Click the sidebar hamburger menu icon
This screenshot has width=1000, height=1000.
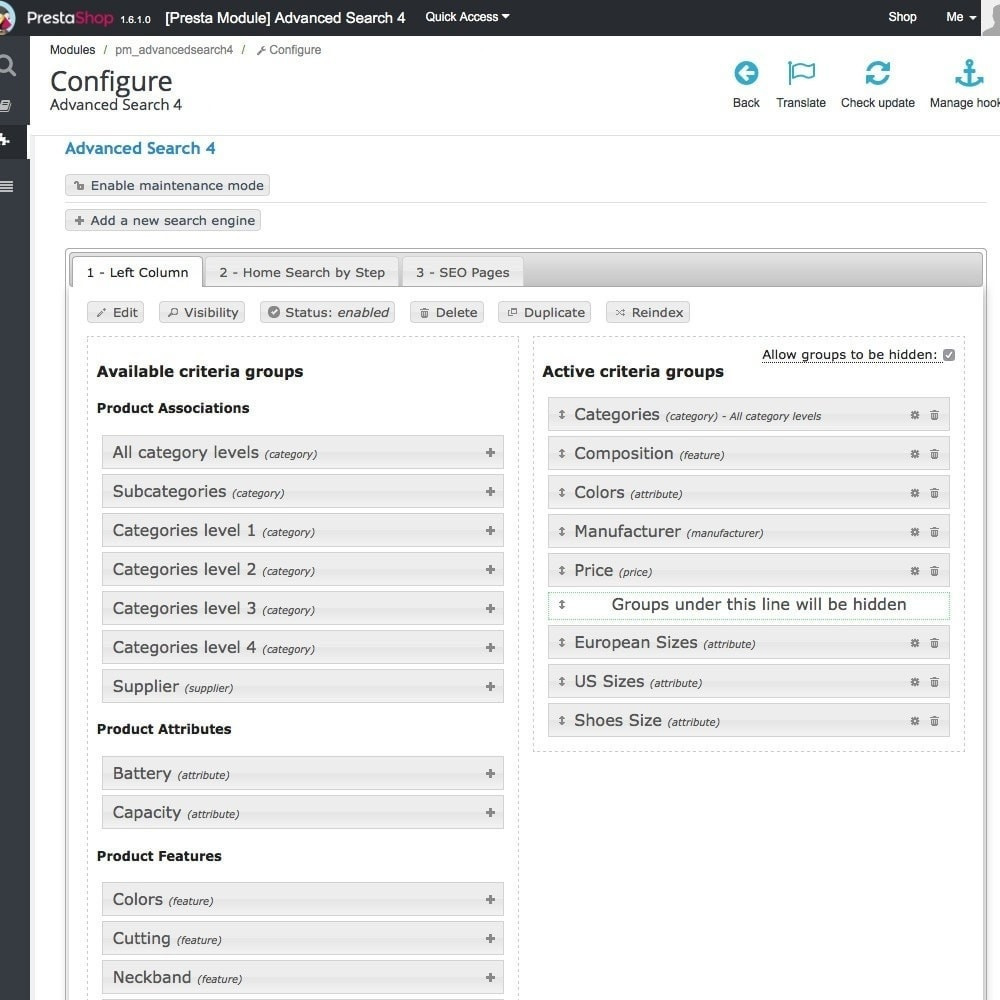[6, 186]
